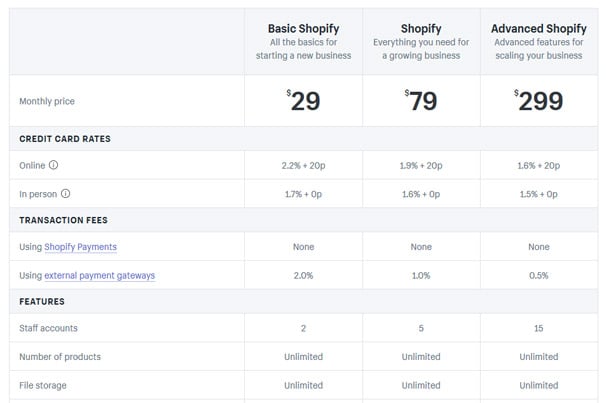Open the Shopify Payments link

(80, 247)
